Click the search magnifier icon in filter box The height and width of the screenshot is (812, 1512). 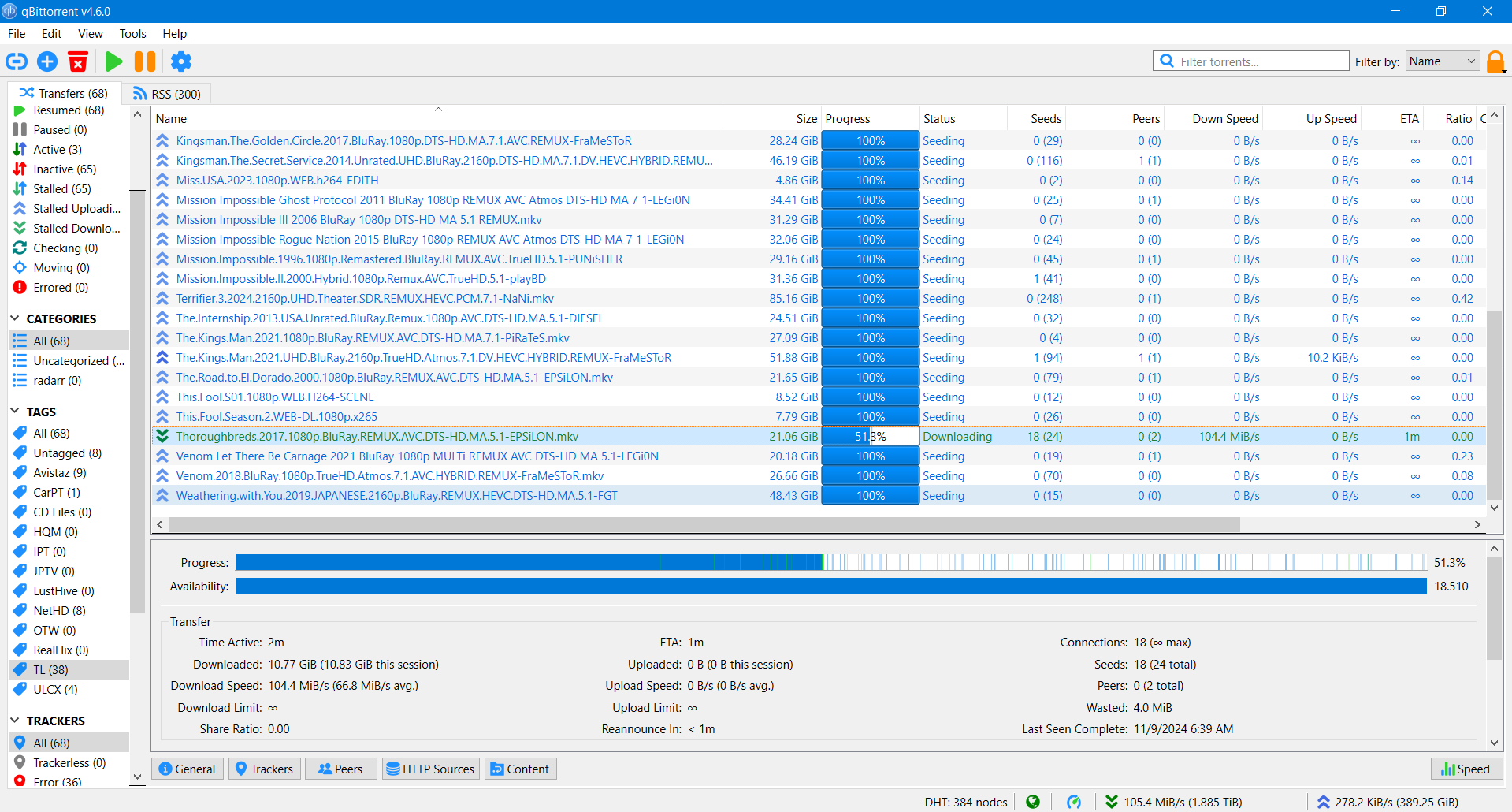point(1167,61)
